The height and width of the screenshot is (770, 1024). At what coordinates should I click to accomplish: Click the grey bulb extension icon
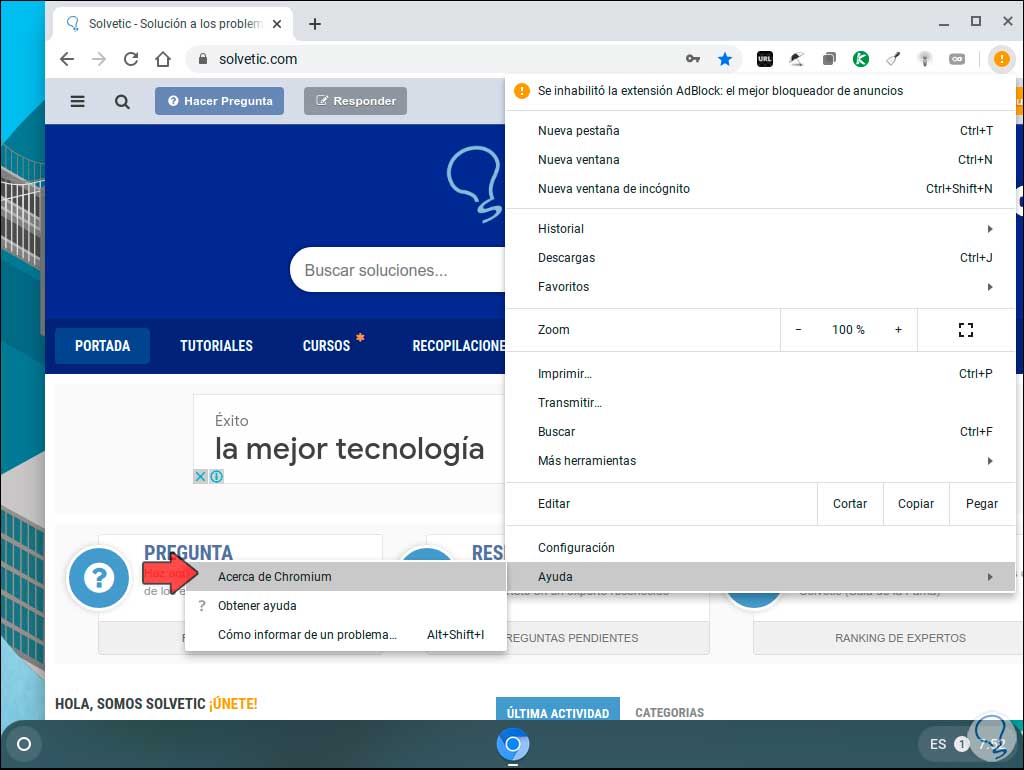click(x=925, y=59)
